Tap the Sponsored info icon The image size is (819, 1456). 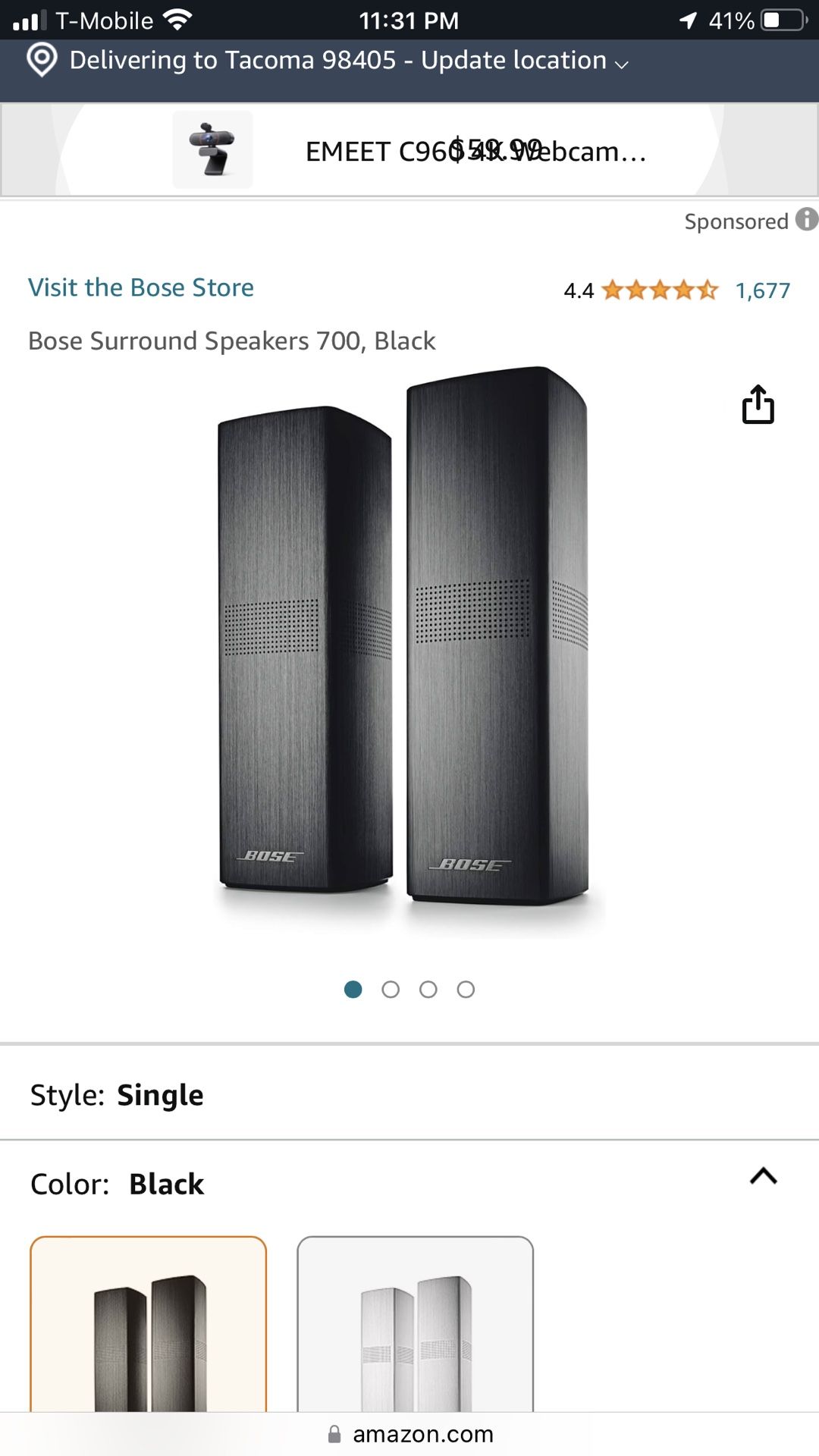click(806, 220)
